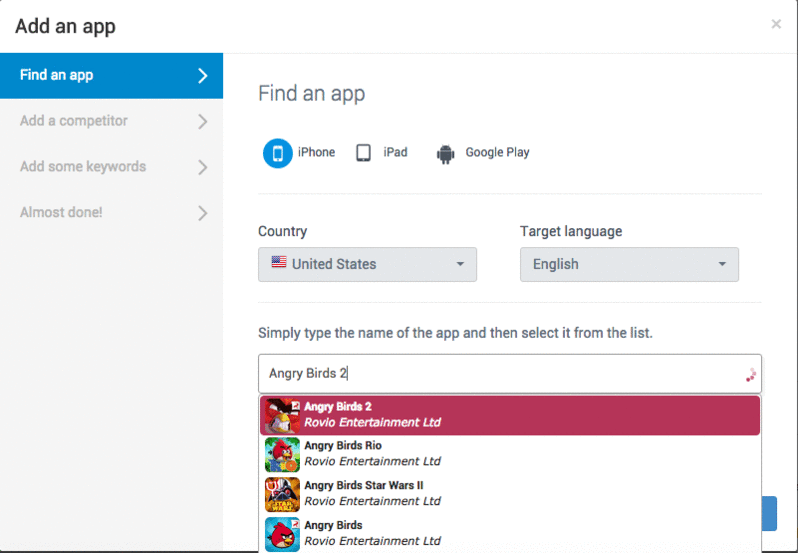Click the original Angry Birds app icon
The height and width of the screenshot is (553, 799).
click(282, 534)
